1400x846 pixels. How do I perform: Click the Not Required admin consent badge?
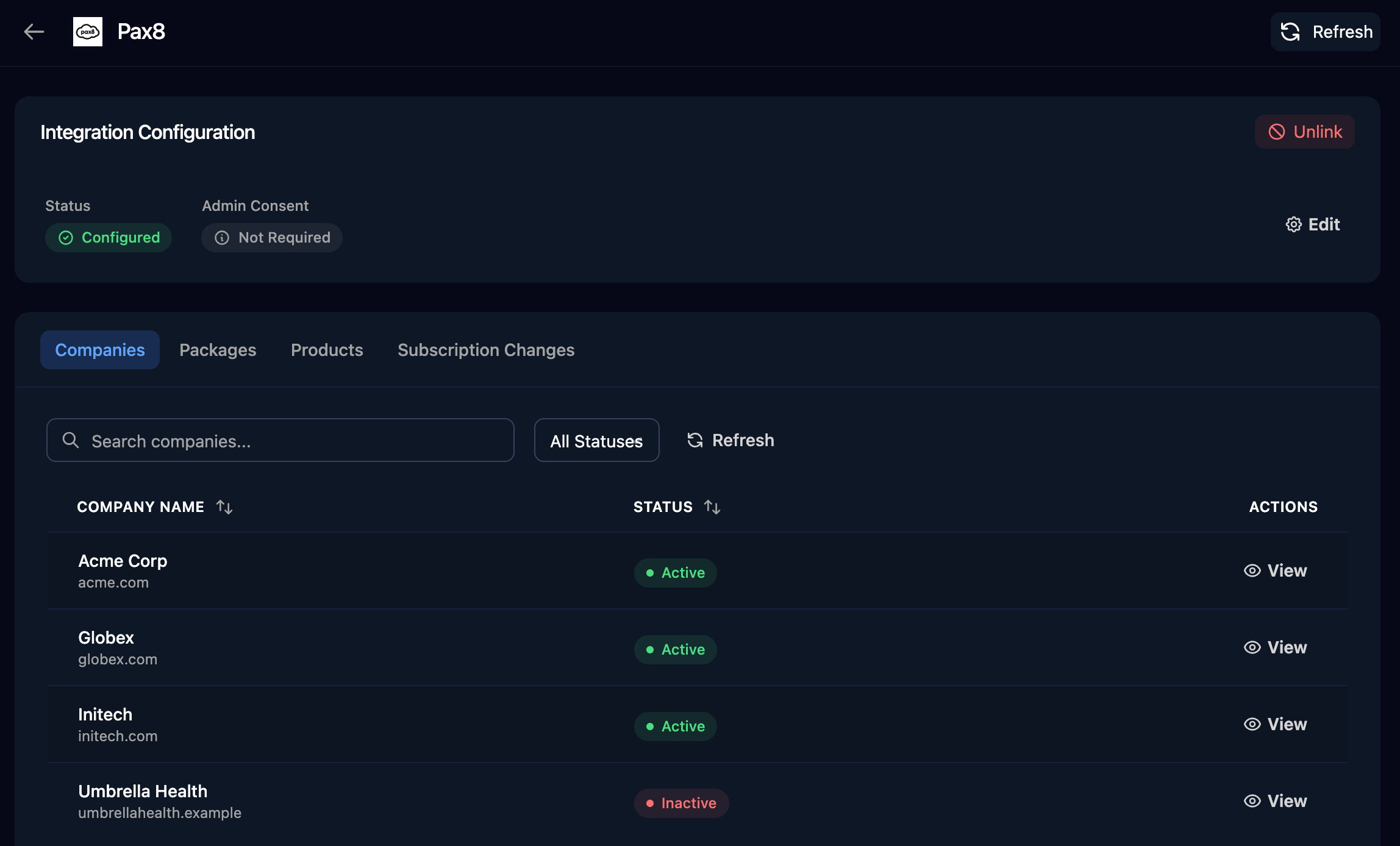tap(272, 238)
